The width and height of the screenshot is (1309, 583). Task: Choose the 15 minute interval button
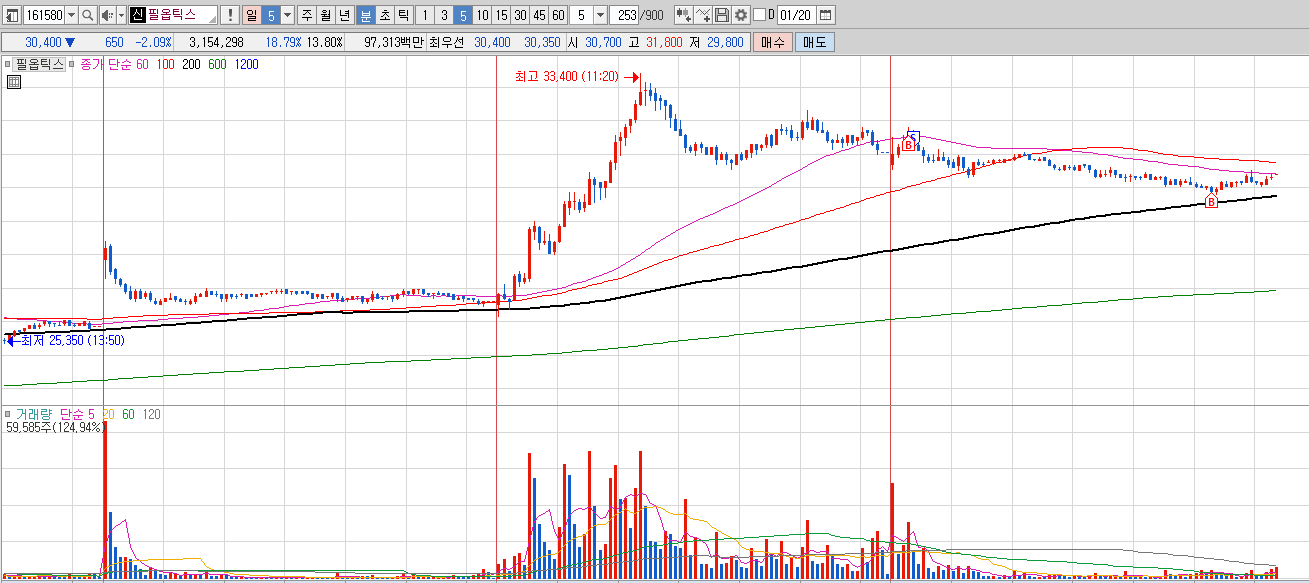(x=501, y=15)
